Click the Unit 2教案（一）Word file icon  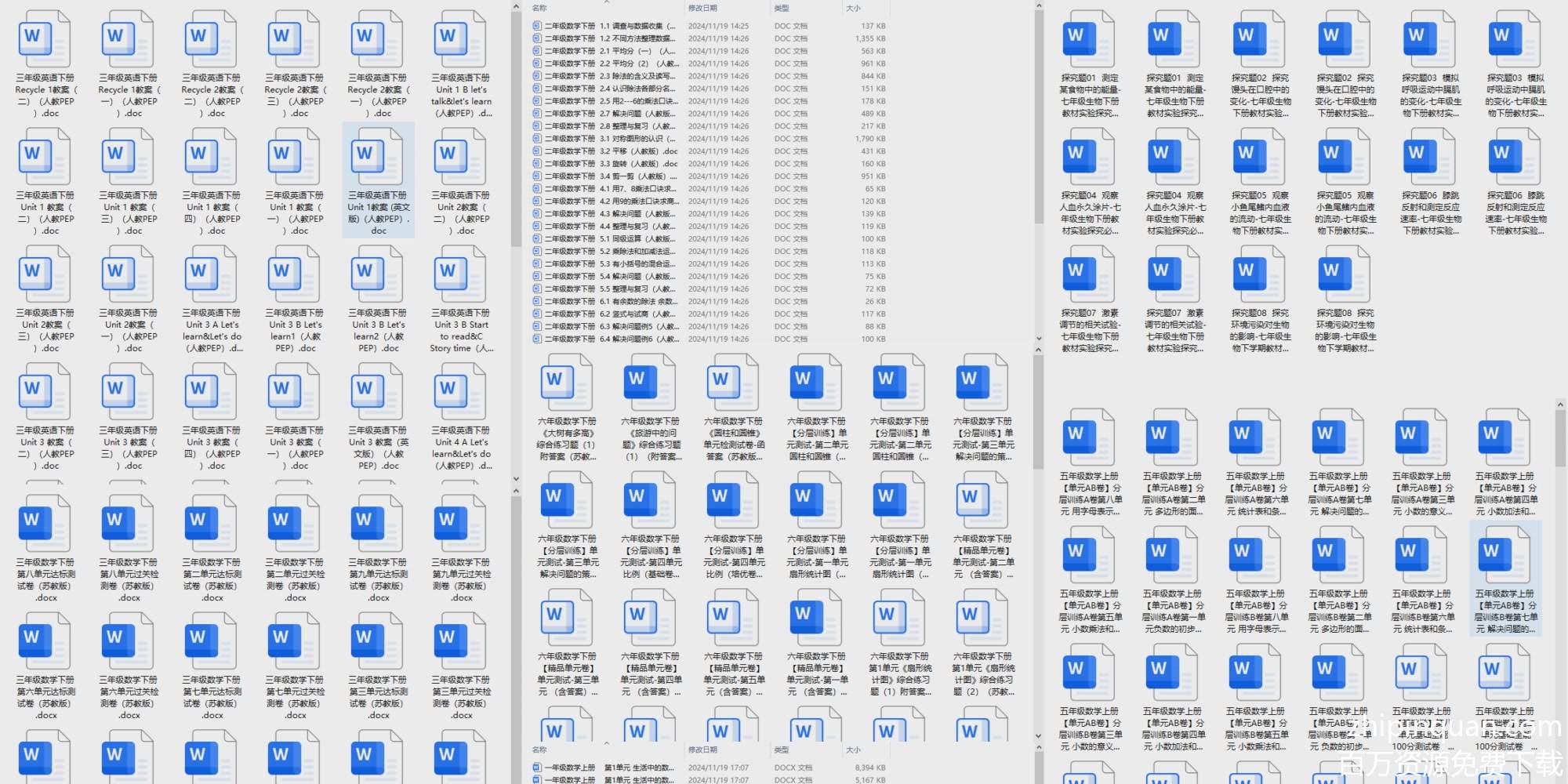click(x=129, y=274)
